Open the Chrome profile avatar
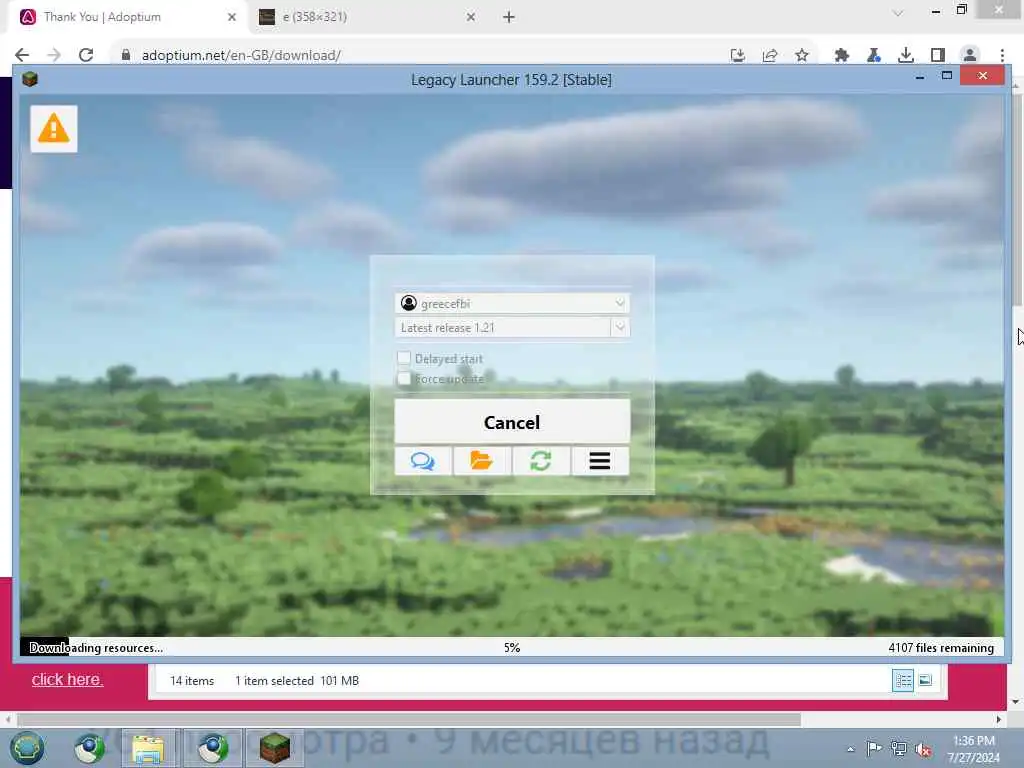Viewport: 1024px width, 768px height. coord(970,56)
